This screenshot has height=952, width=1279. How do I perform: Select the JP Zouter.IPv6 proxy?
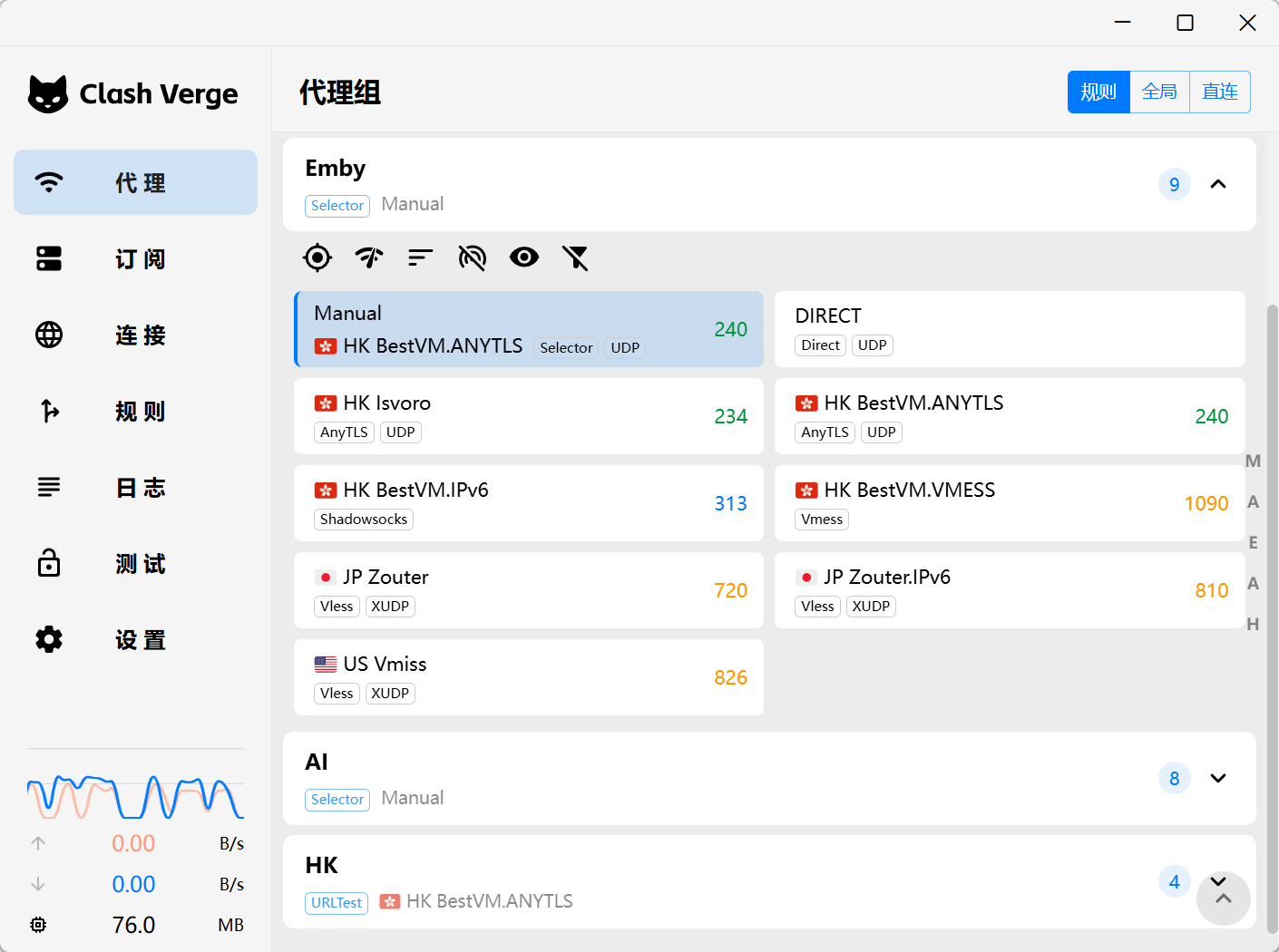coord(1010,590)
